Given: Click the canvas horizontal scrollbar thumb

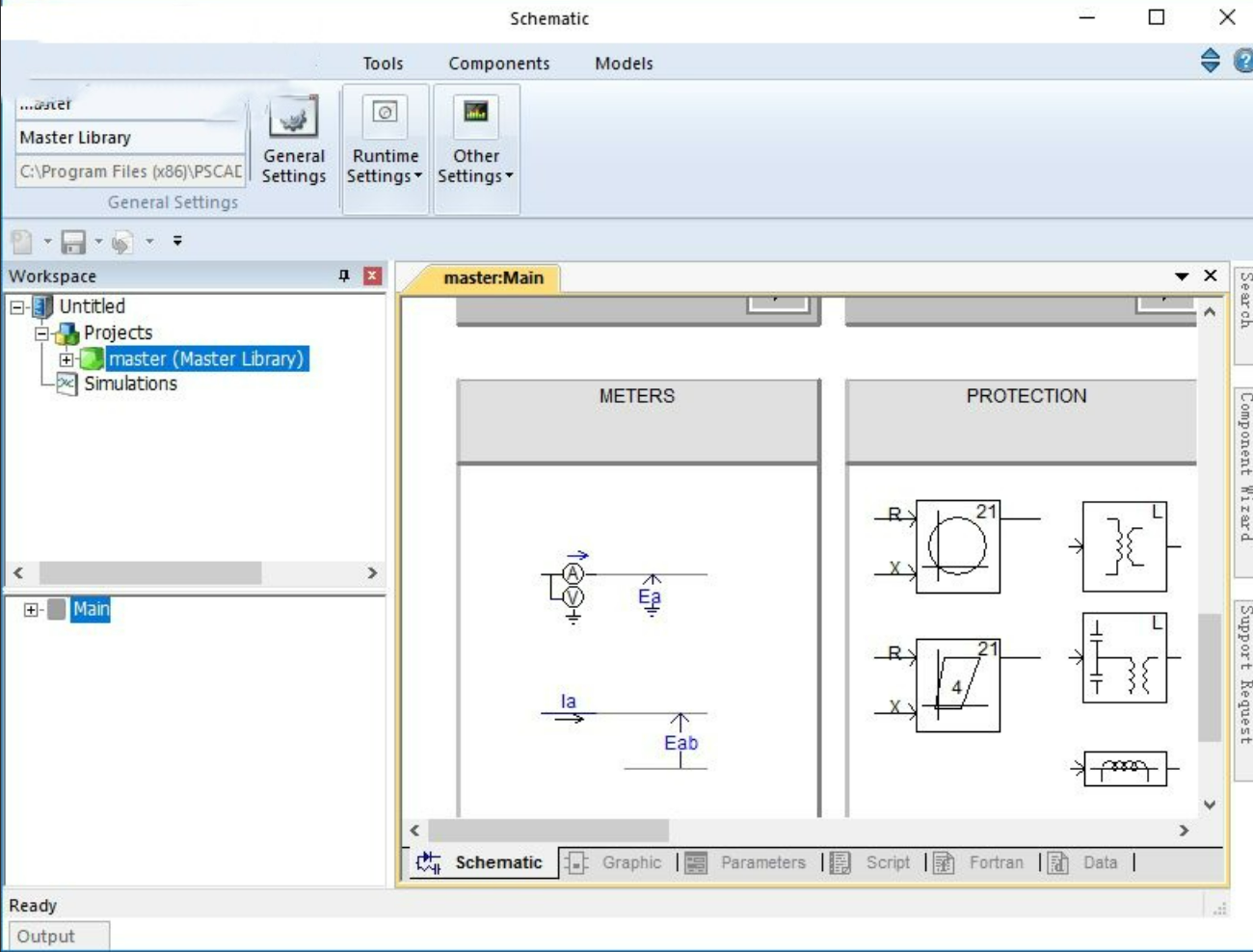Looking at the screenshot, I should [548, 830].
